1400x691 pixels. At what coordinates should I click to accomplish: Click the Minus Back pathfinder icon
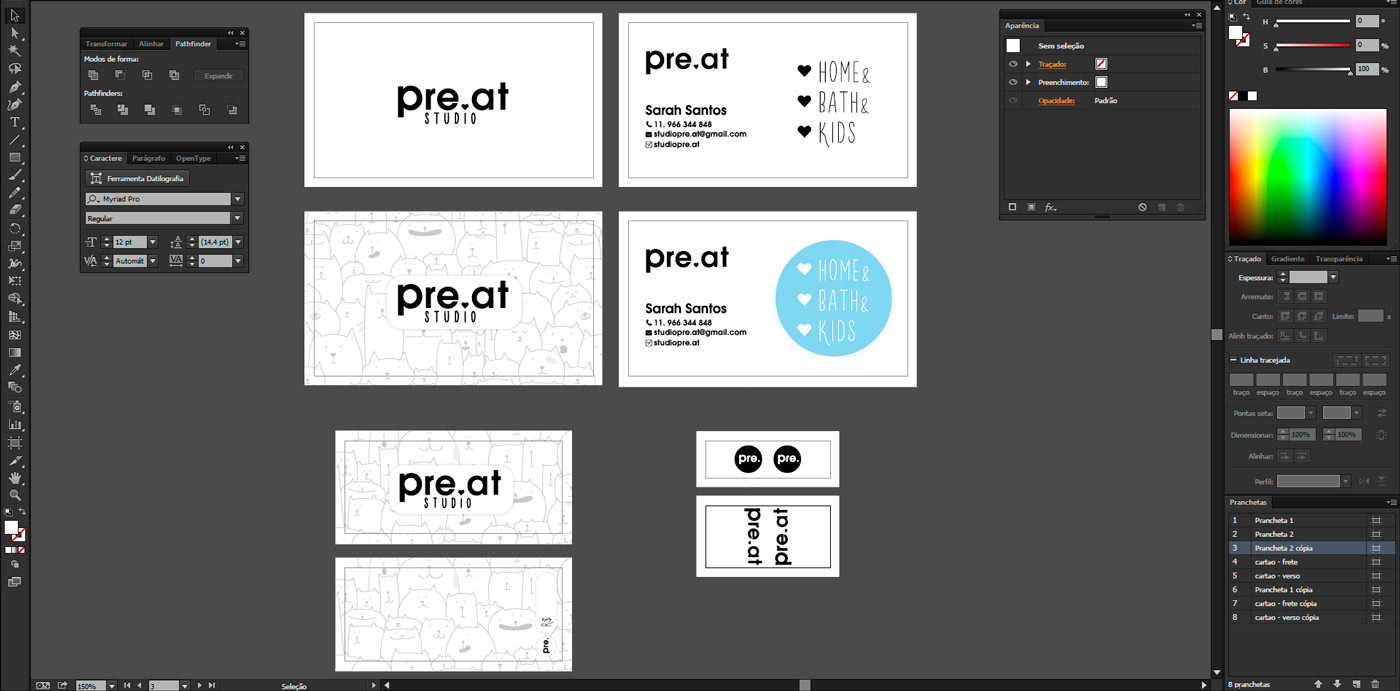(232, 110)
